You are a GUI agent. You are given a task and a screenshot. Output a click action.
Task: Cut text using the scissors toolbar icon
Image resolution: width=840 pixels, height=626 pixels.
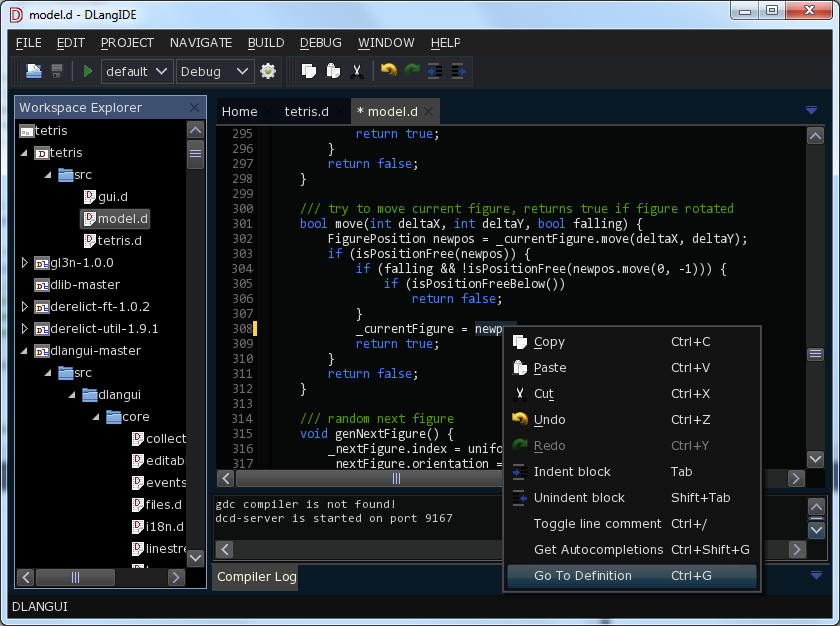pyautogui.click(x=357, y=71)
